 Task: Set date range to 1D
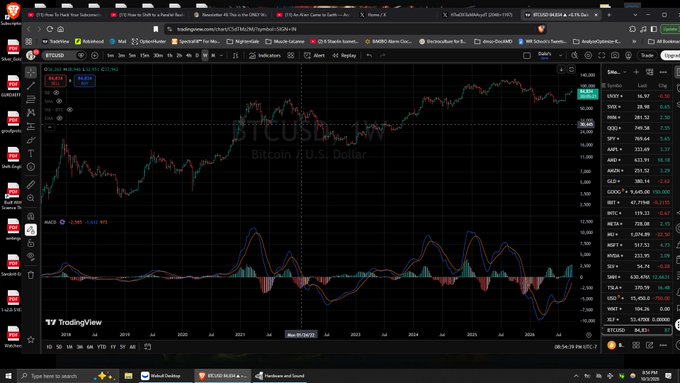pyautogui.click(x=49, y=347)
